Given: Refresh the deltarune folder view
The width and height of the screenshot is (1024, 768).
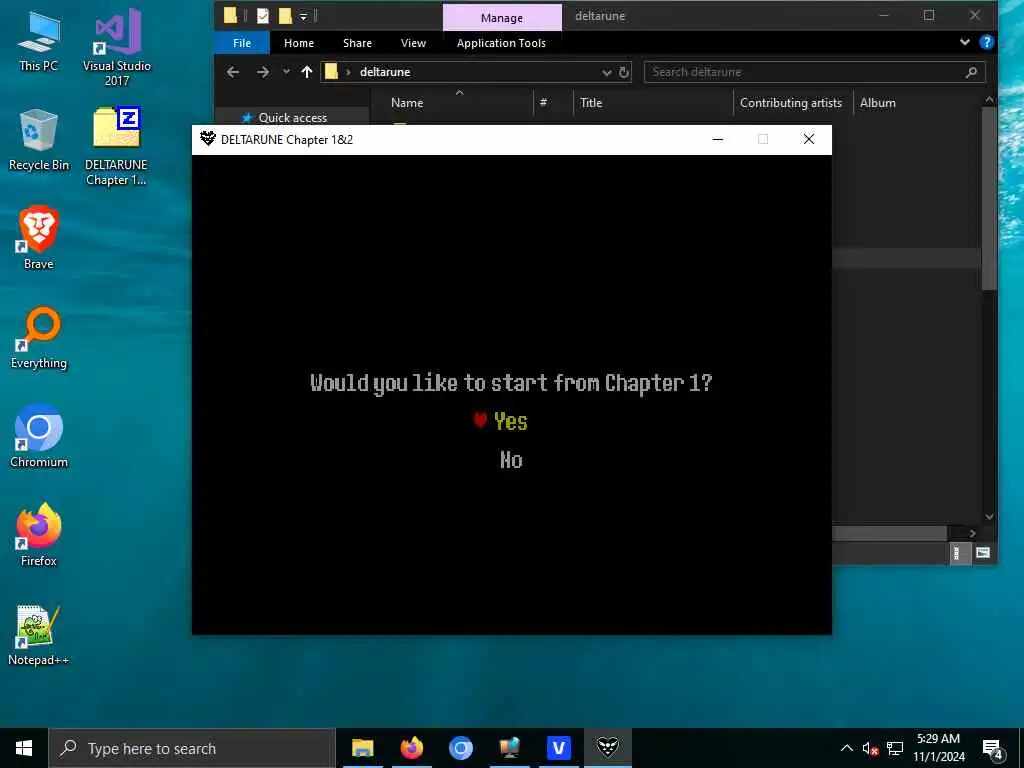Looking at the screenshot, I should [x=624, y=72].
